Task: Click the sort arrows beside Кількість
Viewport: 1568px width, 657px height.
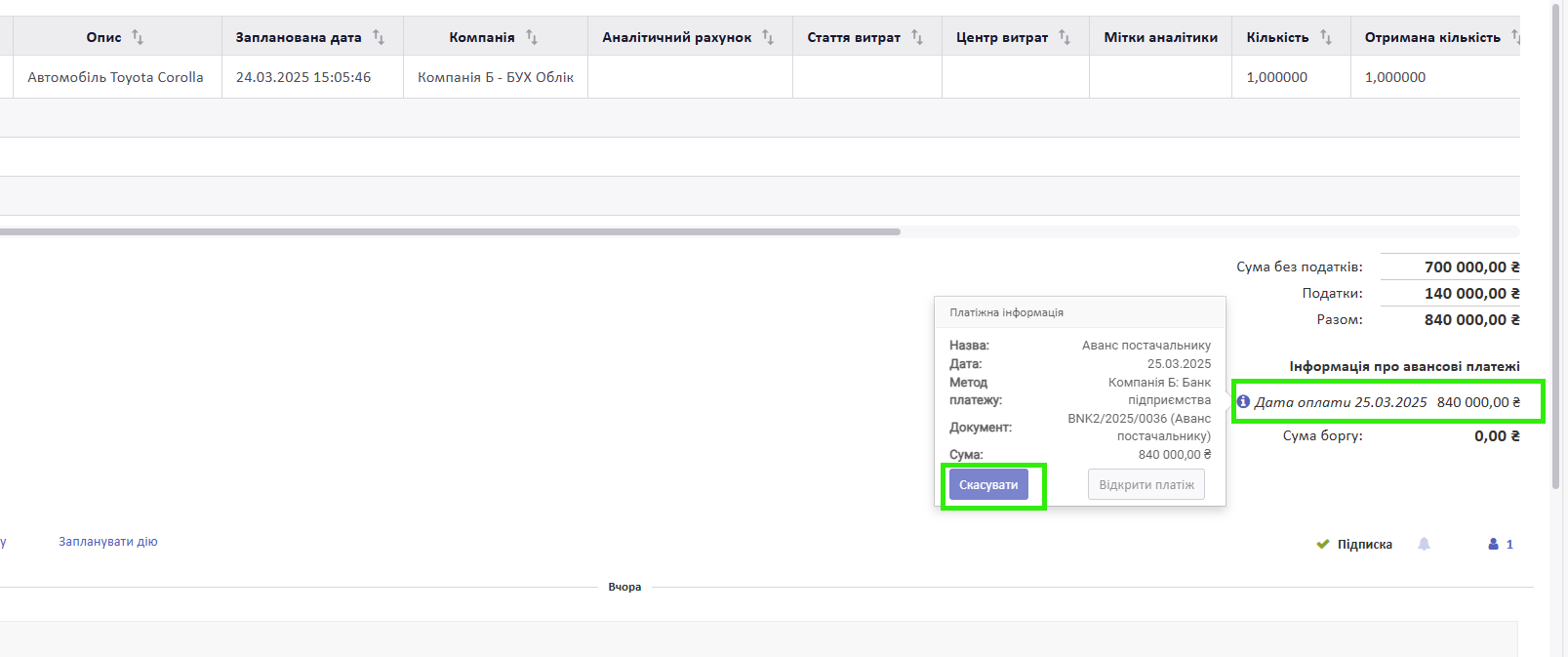Action: click(x=1326, y=37)
